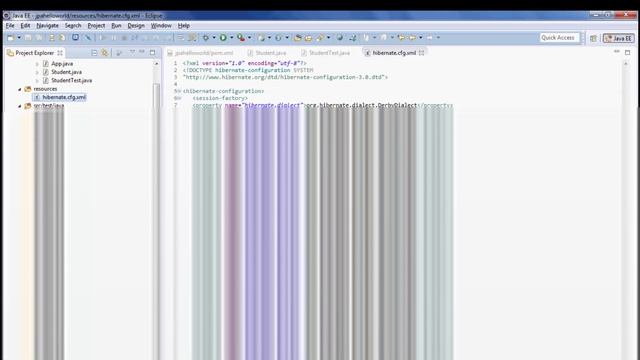Open the Help menu
Image resolution: width=640 pixels, height=360 pixels.
[184, 25]
